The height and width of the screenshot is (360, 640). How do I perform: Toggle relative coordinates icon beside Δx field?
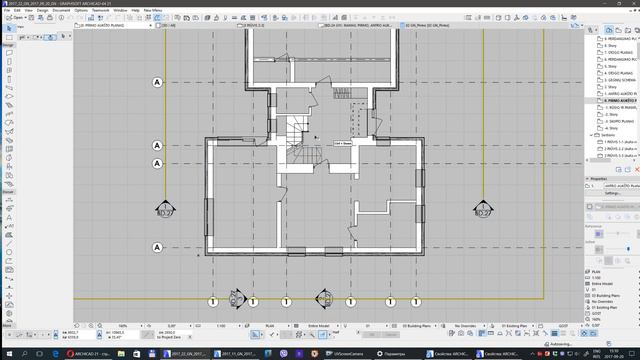coord(56,335)
